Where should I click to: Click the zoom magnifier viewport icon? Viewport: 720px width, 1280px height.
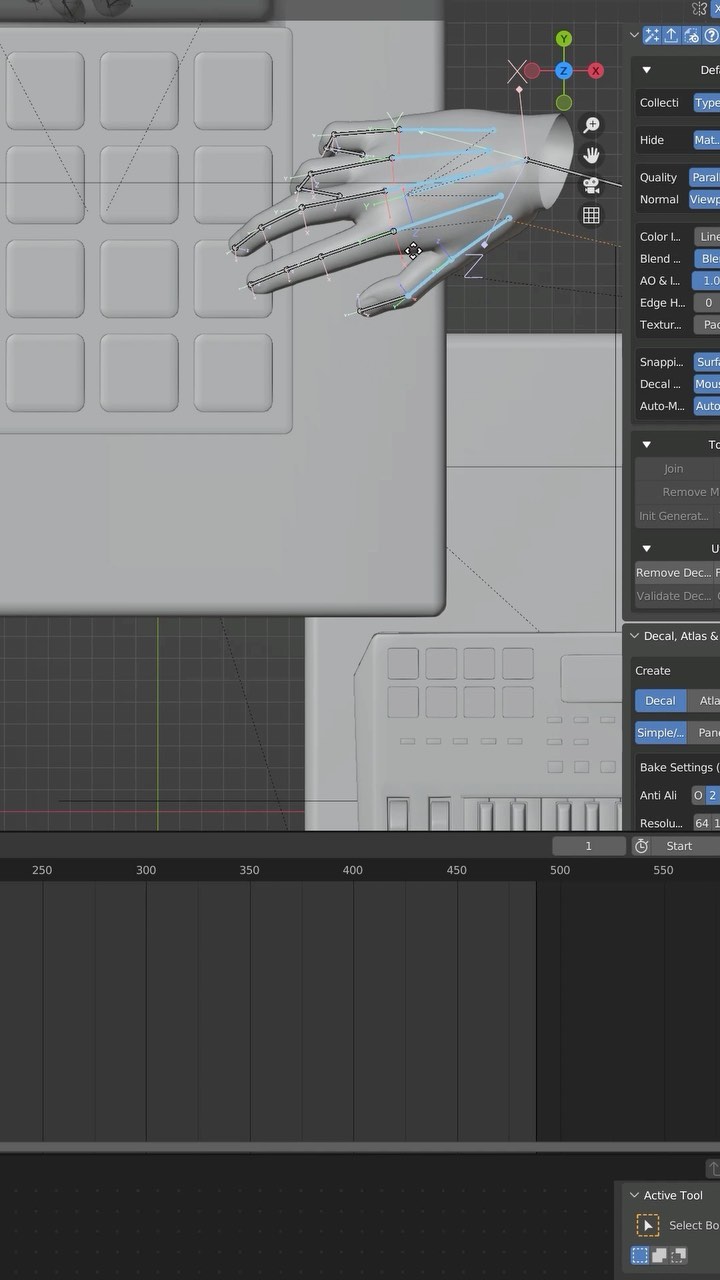coord(592,125)
